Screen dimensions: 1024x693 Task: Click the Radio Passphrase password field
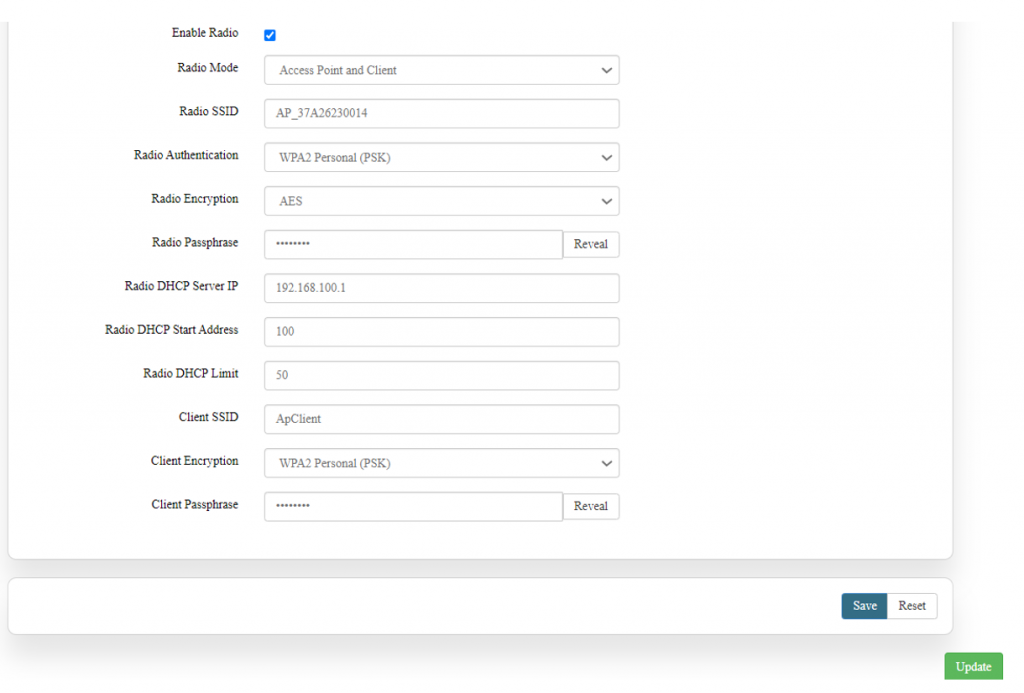tap(413, 244)
